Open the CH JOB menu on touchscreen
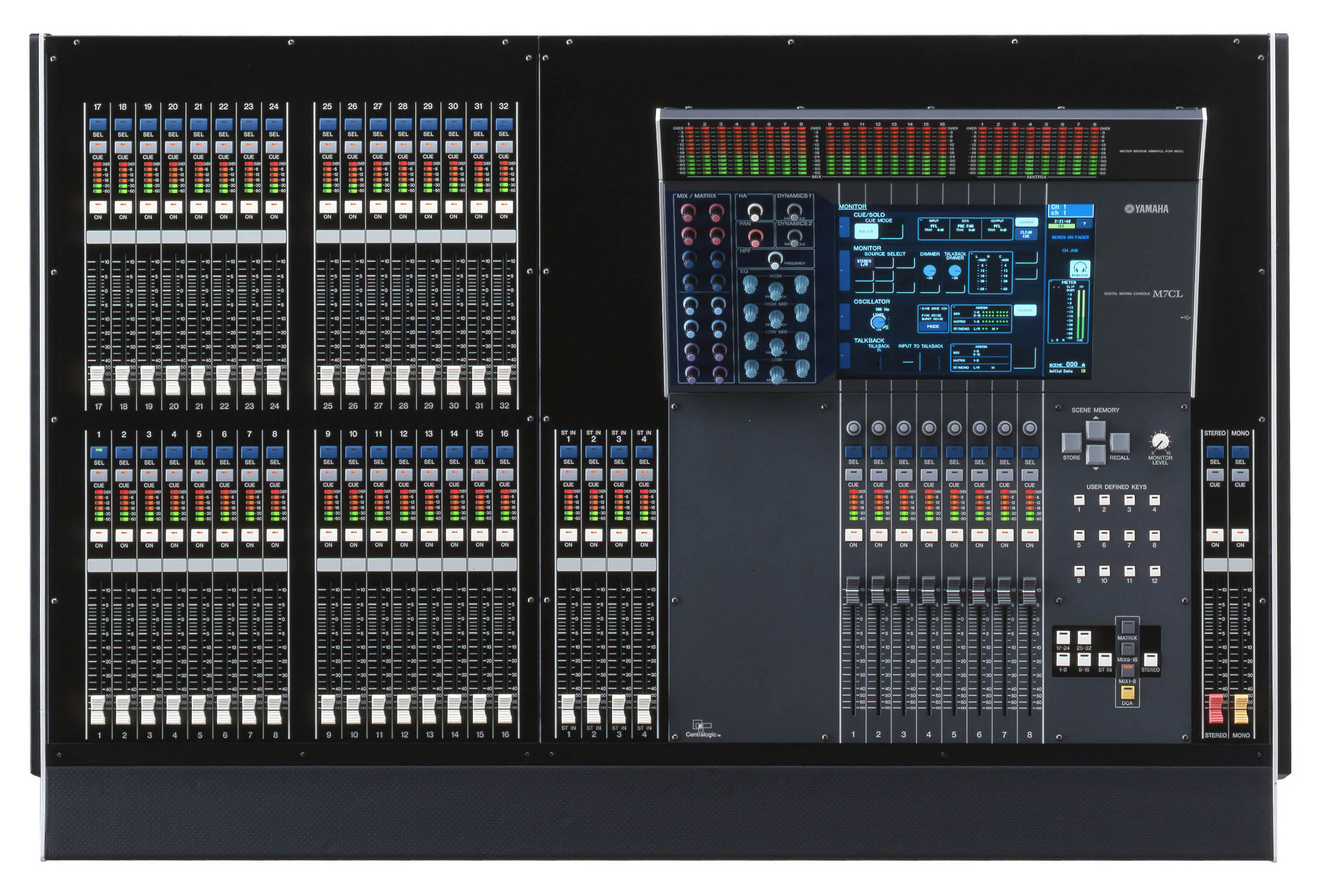1320x896 pixels. point(1069,251)
